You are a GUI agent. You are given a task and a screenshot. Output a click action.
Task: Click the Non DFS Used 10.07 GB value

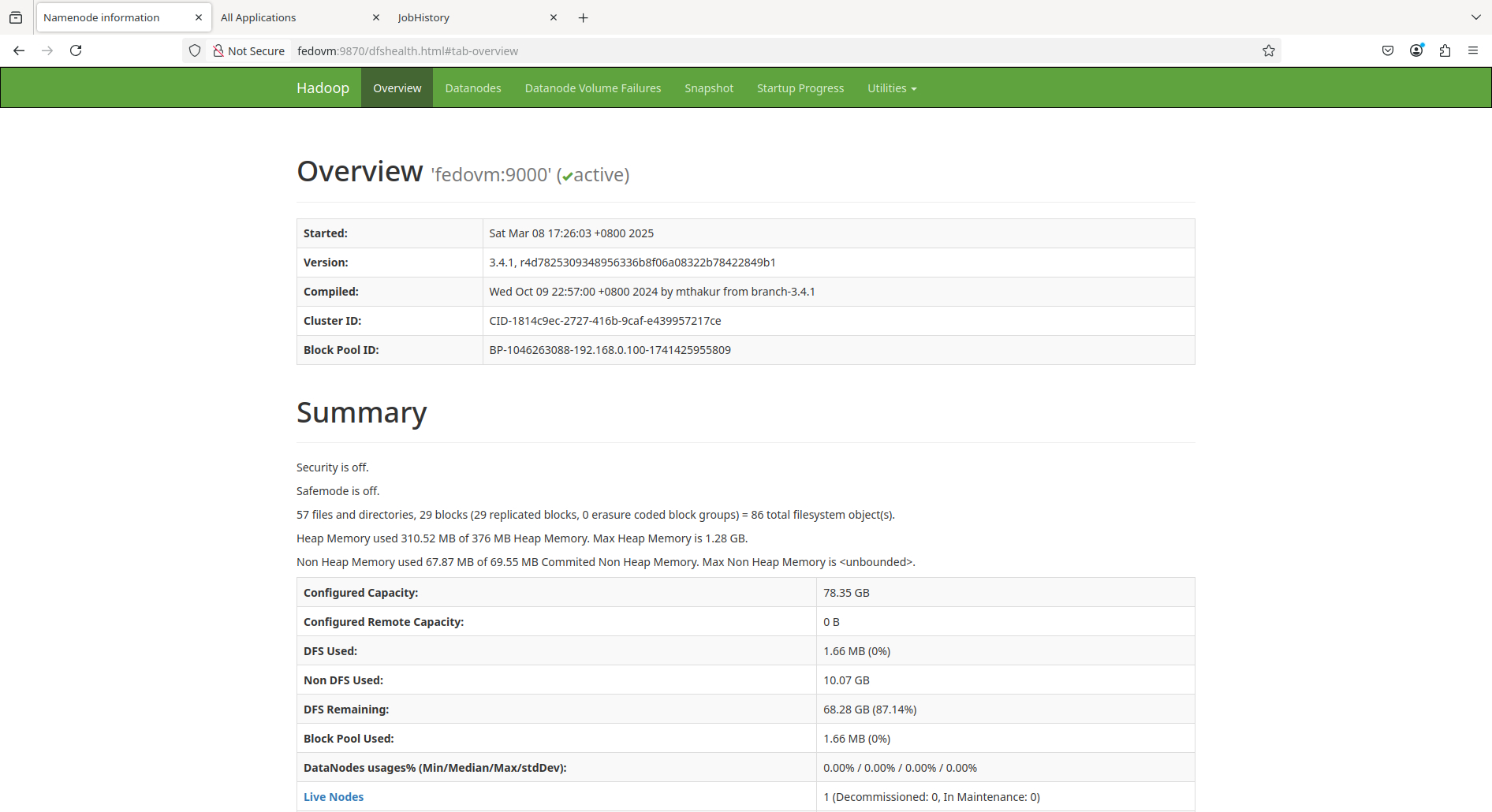(x=846, y=680)
